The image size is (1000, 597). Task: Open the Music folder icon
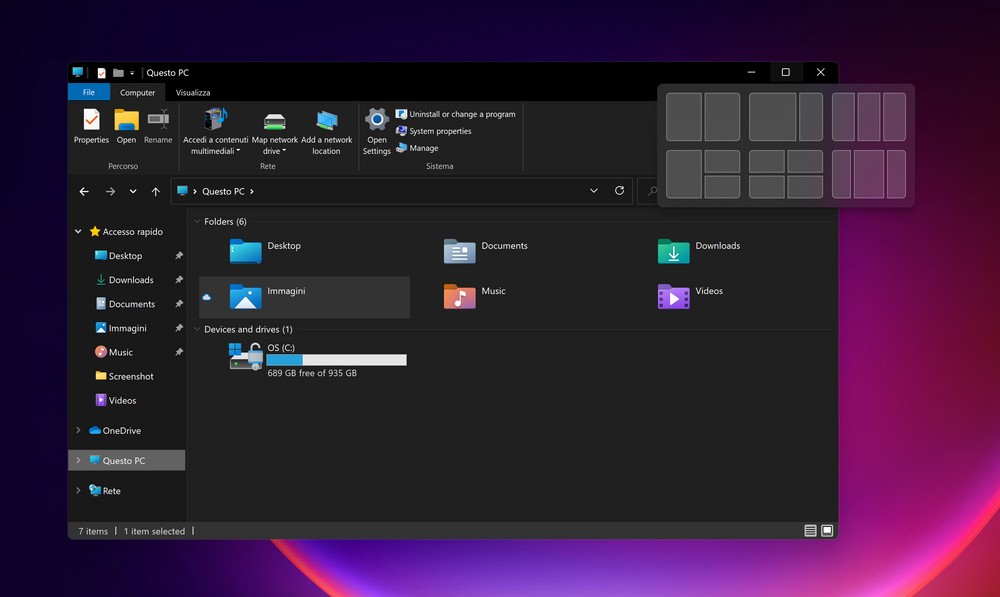coord(460,296)
